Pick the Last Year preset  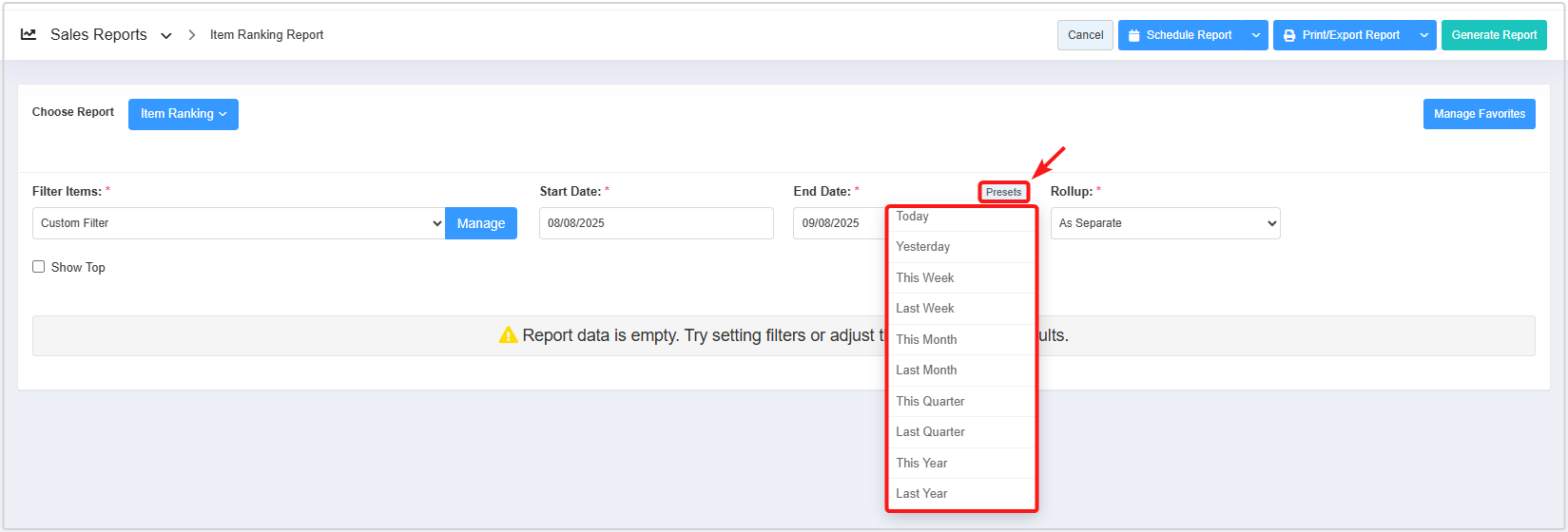[x=921, y=494]
